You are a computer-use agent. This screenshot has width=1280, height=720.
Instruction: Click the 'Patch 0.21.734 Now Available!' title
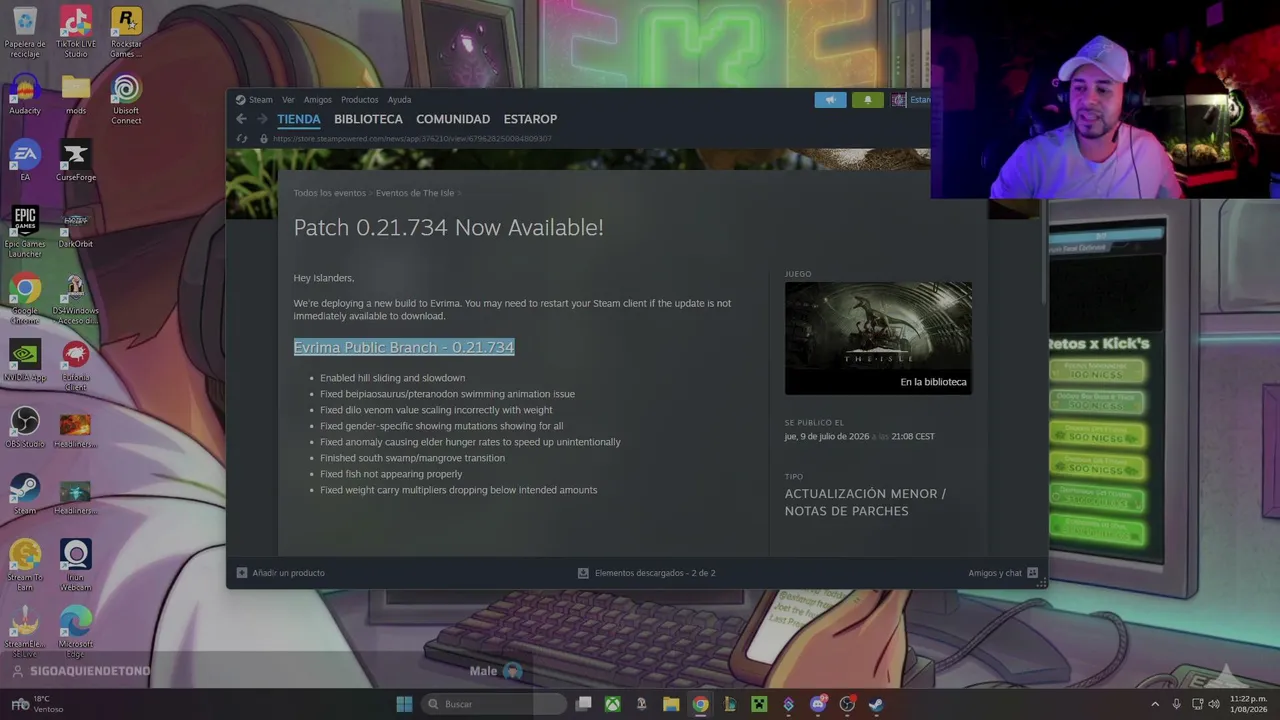pyautogui.click(x=448, y=228)
